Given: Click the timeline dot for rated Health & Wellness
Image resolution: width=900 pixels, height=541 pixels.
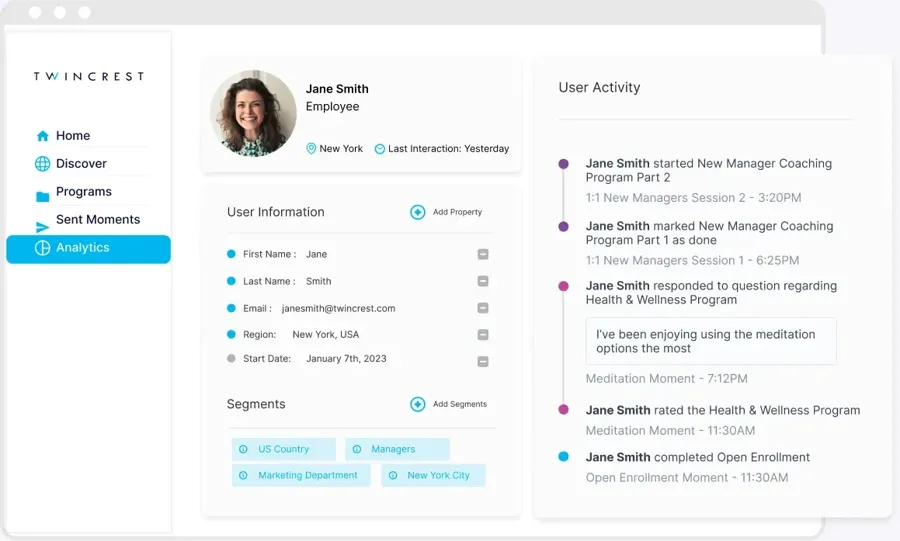Looking at the screenshot, I should click(564, 410).
